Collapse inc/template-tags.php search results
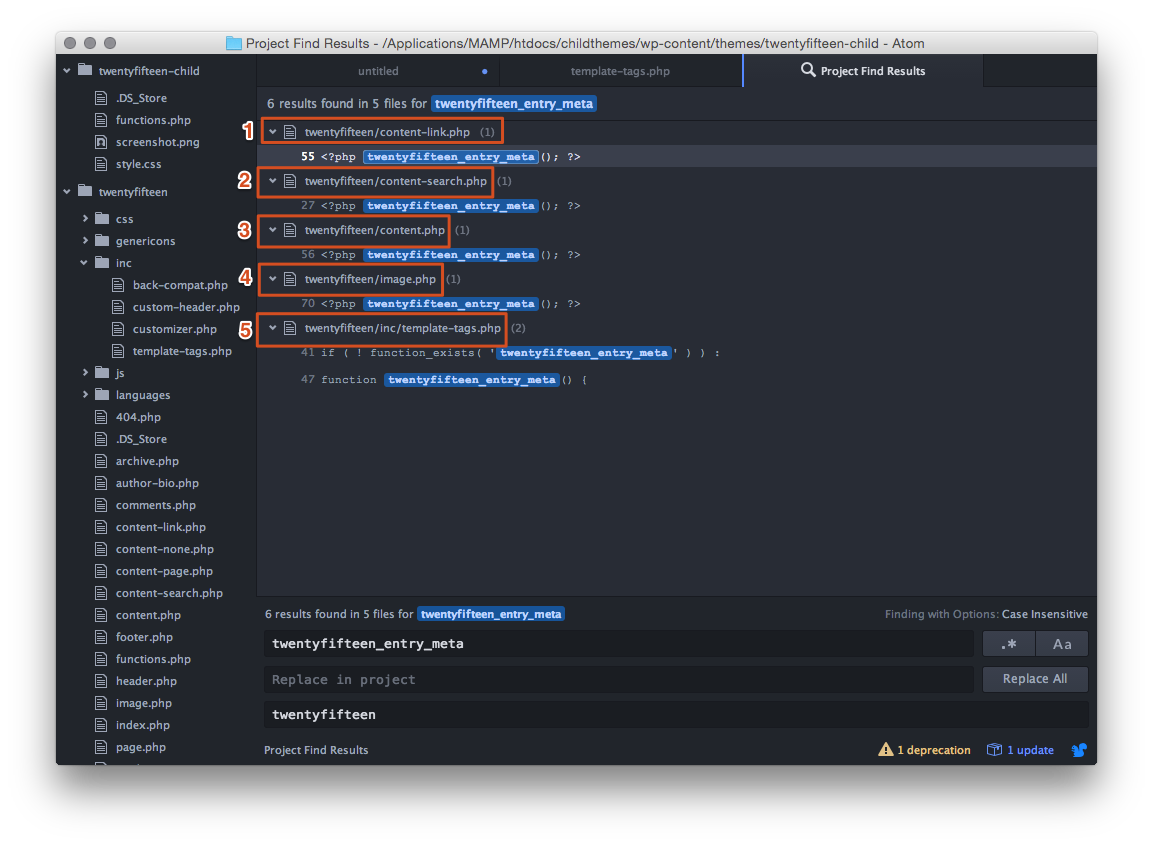The width and height of the screenshot is (1153, 845). click(273, 328)
